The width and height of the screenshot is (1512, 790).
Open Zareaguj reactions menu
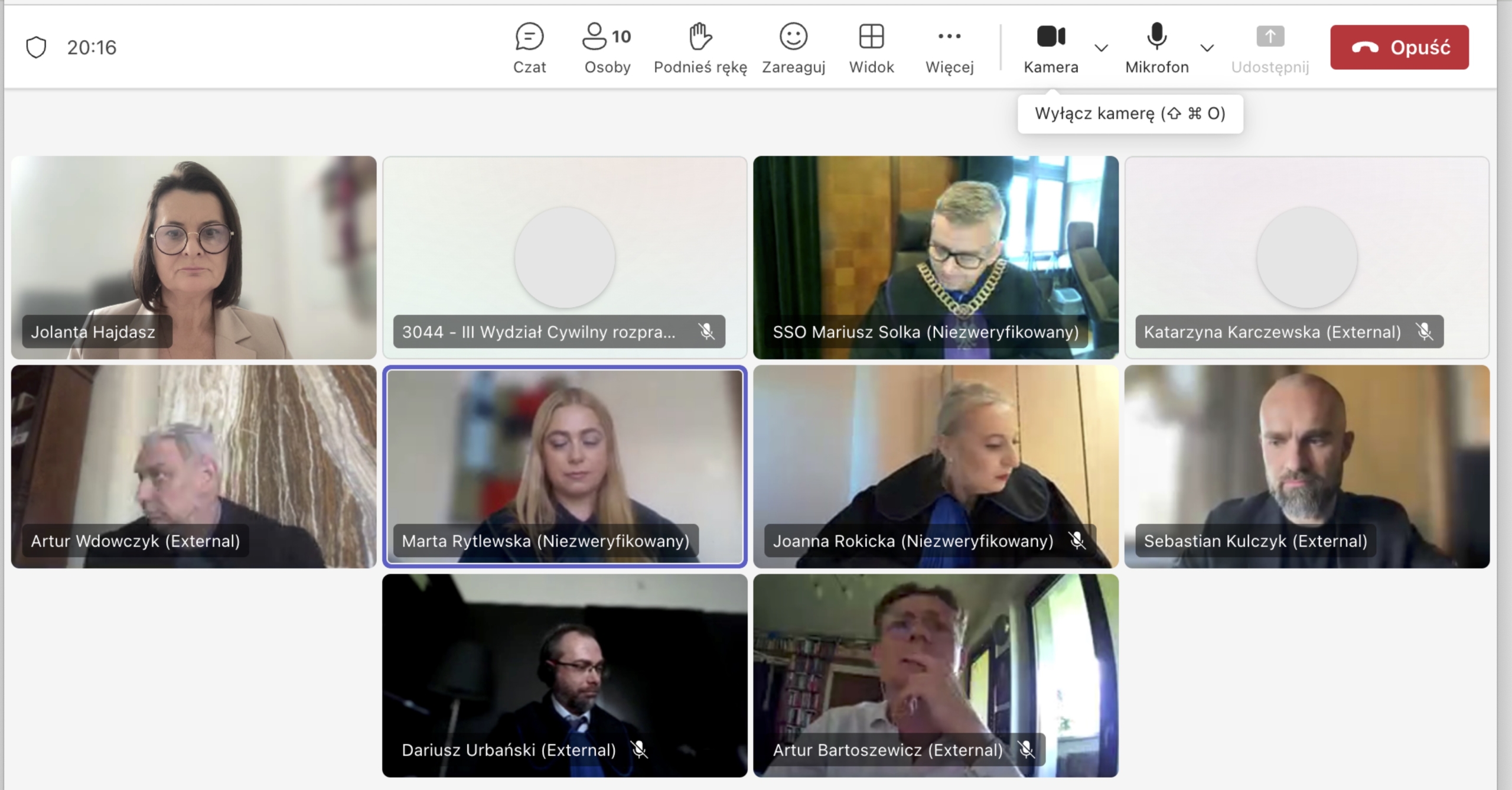click(793, 48)
